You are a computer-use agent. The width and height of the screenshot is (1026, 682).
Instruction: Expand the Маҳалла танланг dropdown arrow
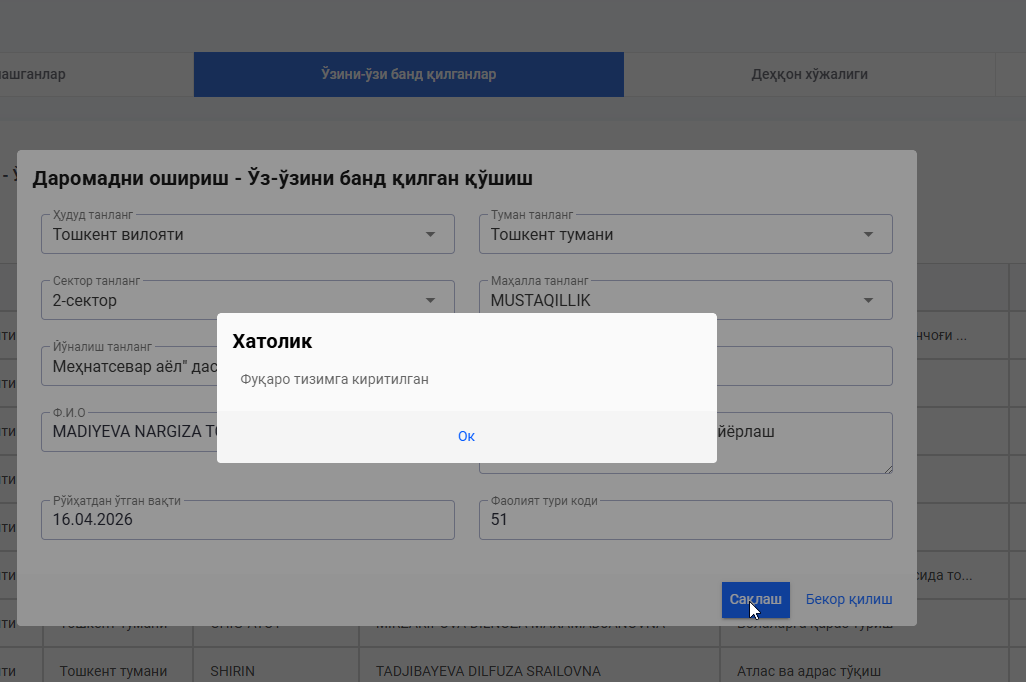click(x=868, y=300)
